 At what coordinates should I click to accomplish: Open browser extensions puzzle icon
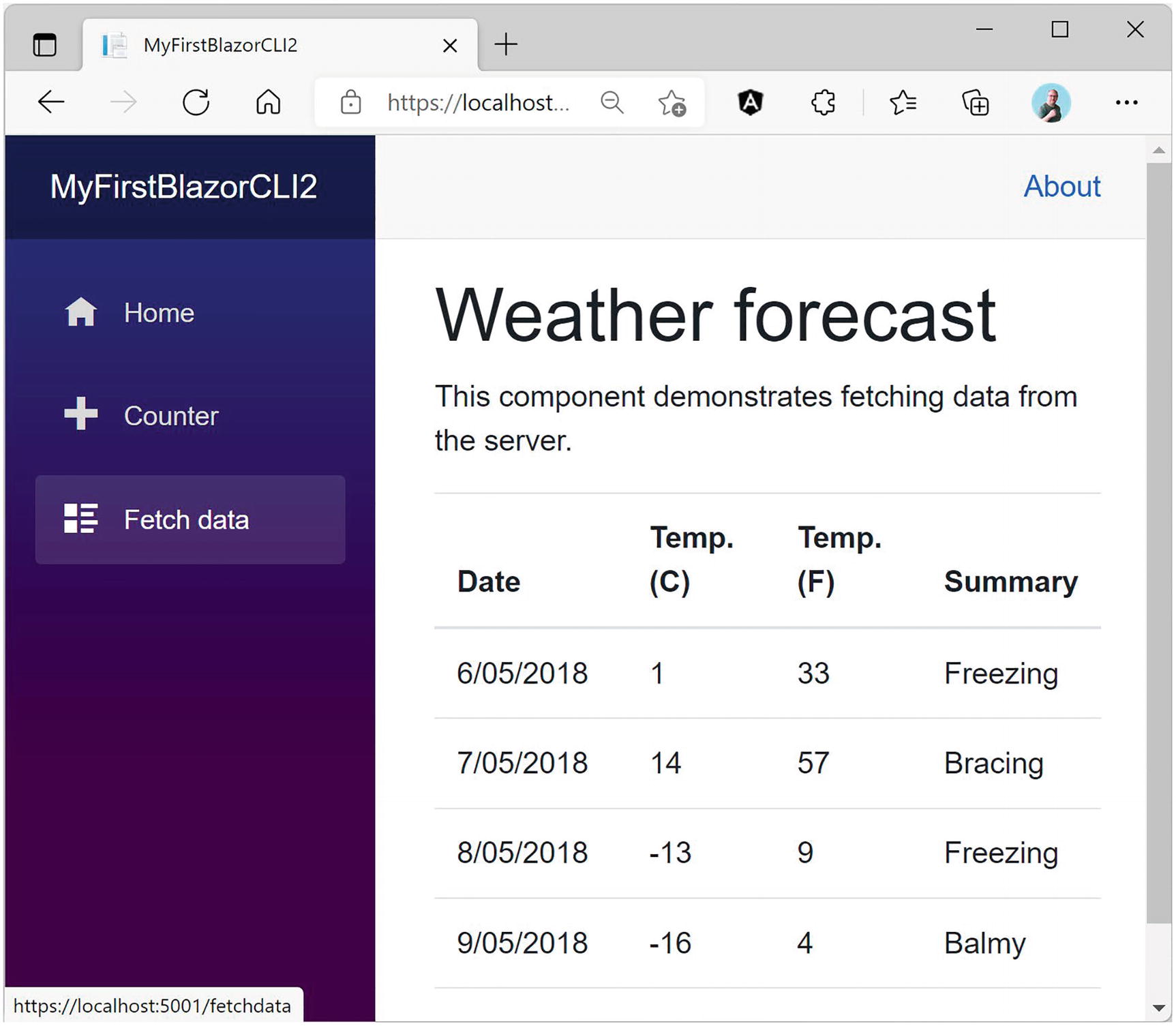coord(823,102)
